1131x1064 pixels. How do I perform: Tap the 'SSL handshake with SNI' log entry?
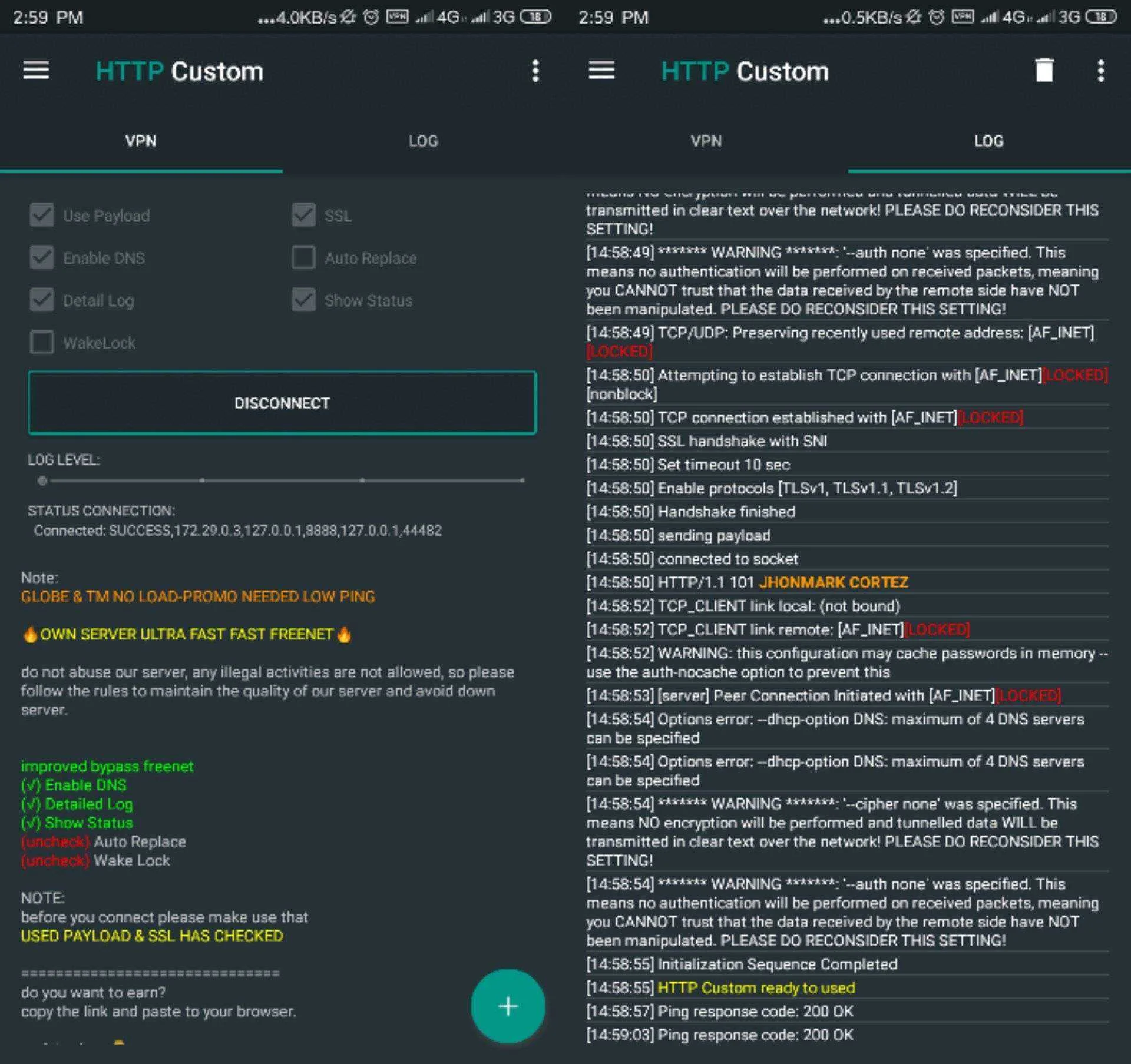847,441
